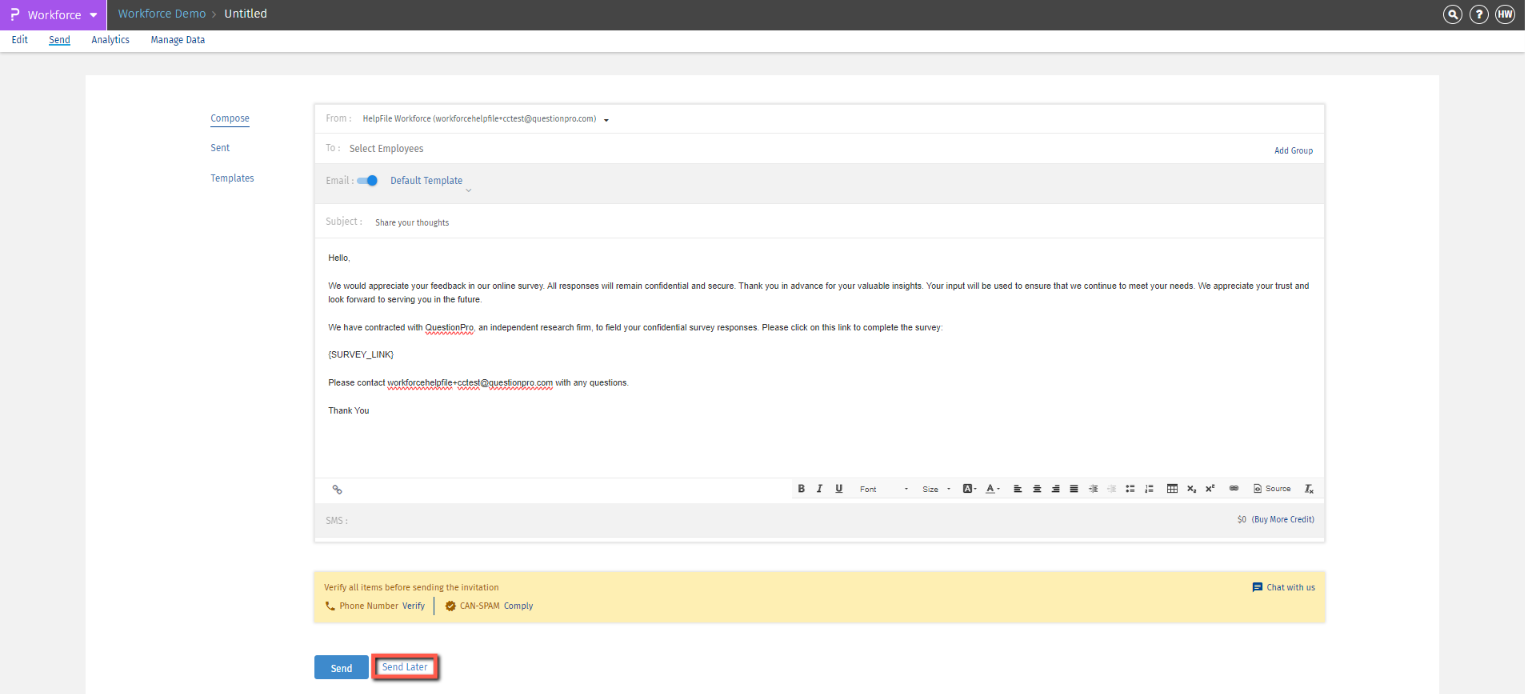Viewport: 1525px width, 694px height.
Task: Open the Send tab
Action: 60,40
